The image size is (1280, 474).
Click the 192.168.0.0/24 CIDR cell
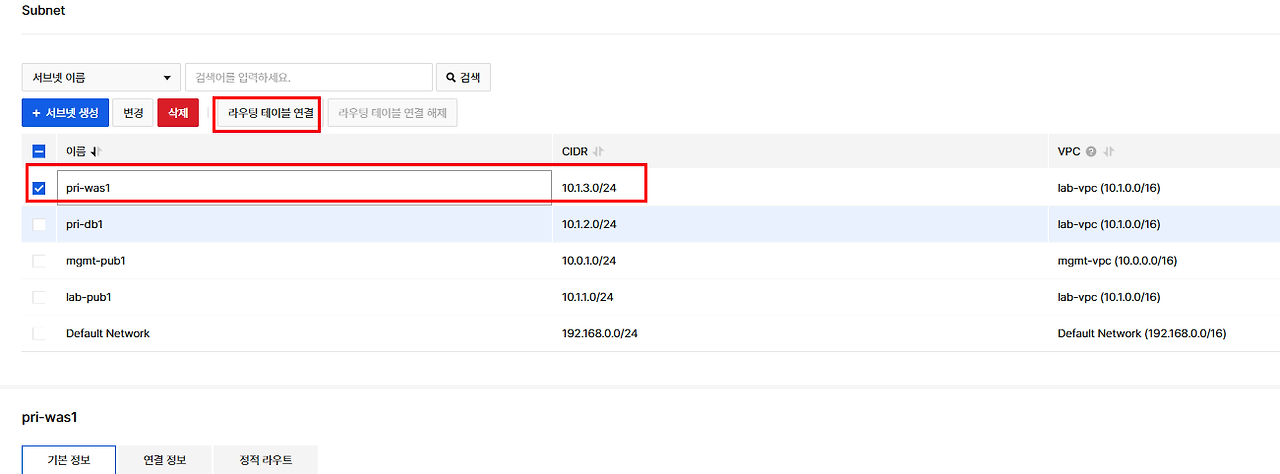click(600, 333)
